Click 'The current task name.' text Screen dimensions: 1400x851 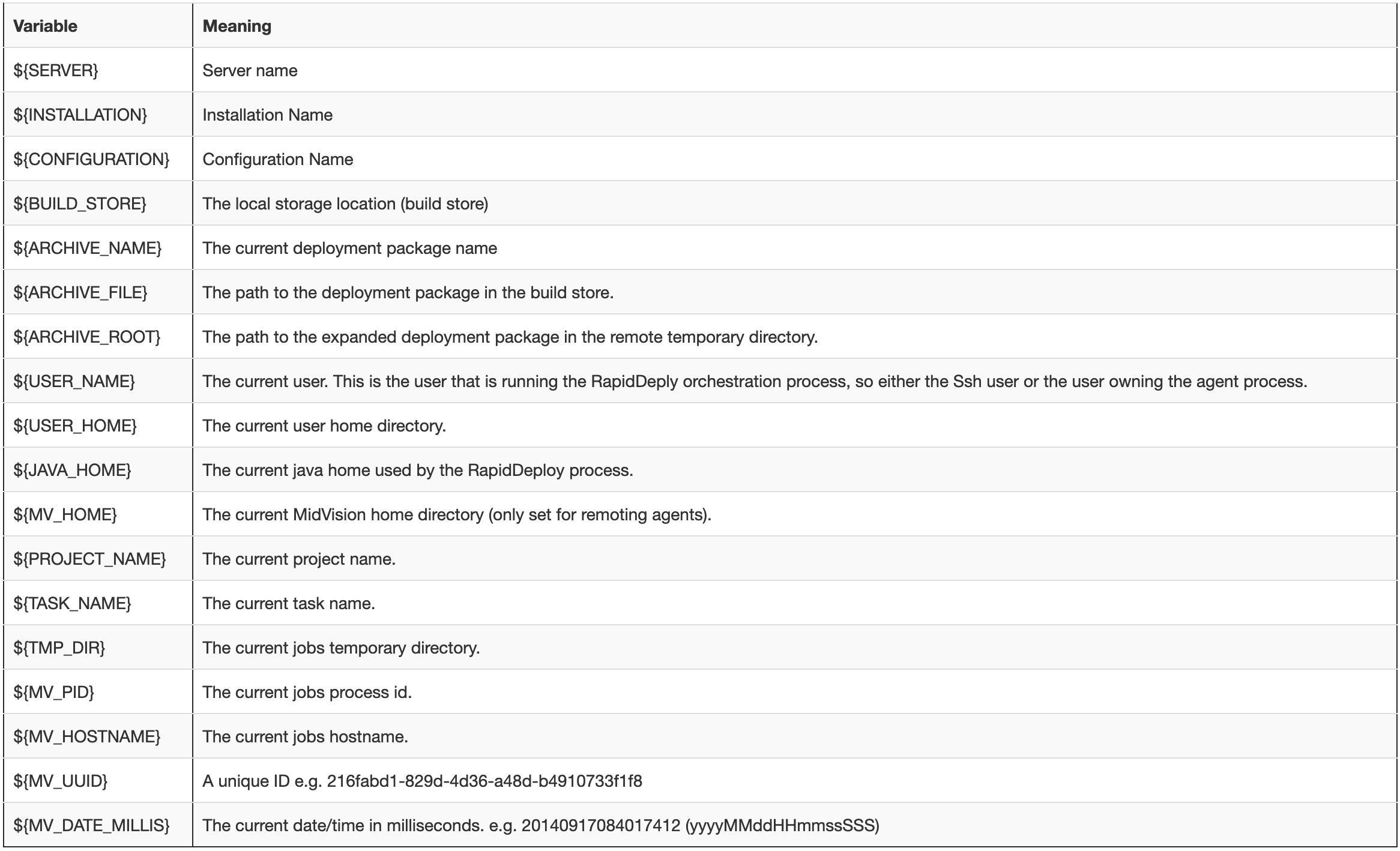(289, 603)
